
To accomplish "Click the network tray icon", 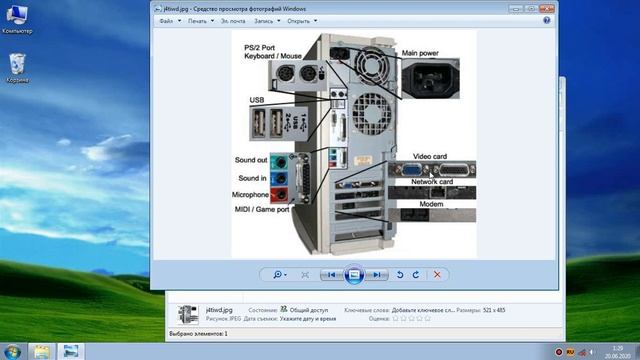I will [582, 352].
